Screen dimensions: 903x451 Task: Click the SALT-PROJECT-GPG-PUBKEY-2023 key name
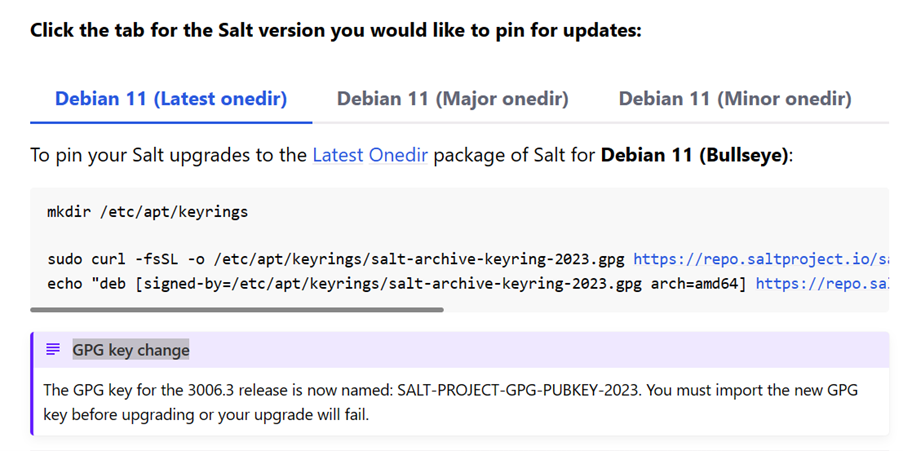click(x=535, y=390)
